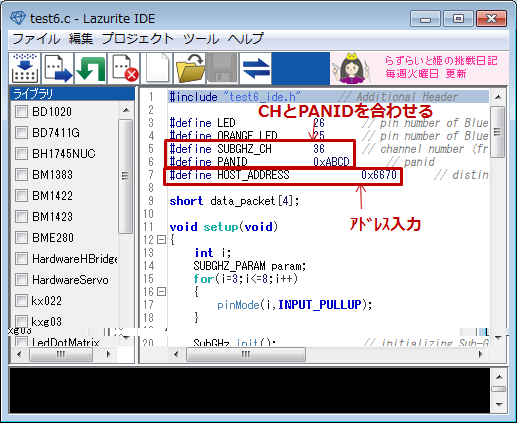
Task: Open the ファイル menu
Action: coord(36,39)
